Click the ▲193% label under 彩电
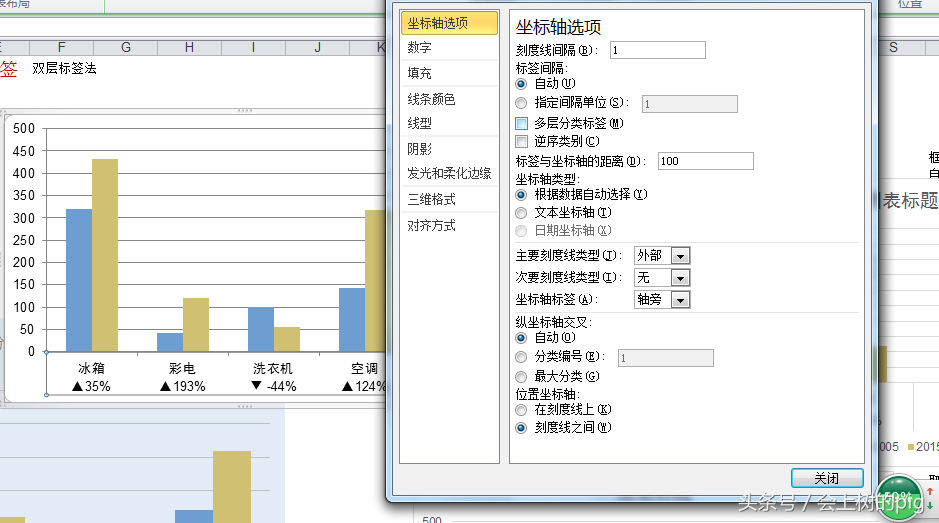This screenshot has height=523, width=939. [x=183, y=386]
